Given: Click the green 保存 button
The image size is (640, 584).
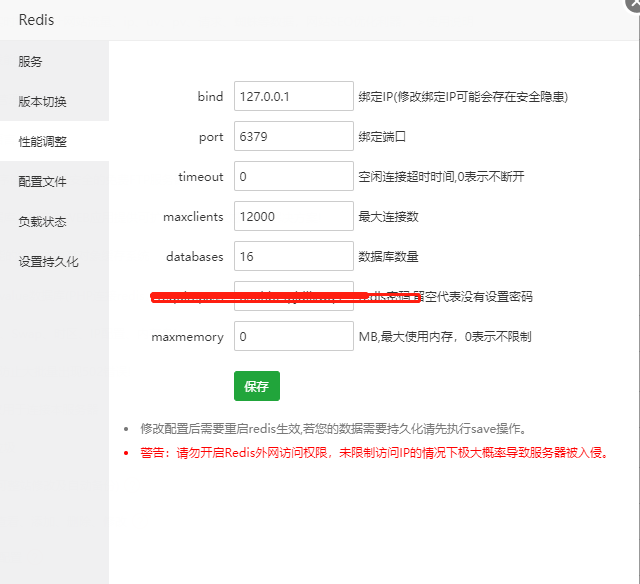Looking at the screenshot, I should 257,386.
